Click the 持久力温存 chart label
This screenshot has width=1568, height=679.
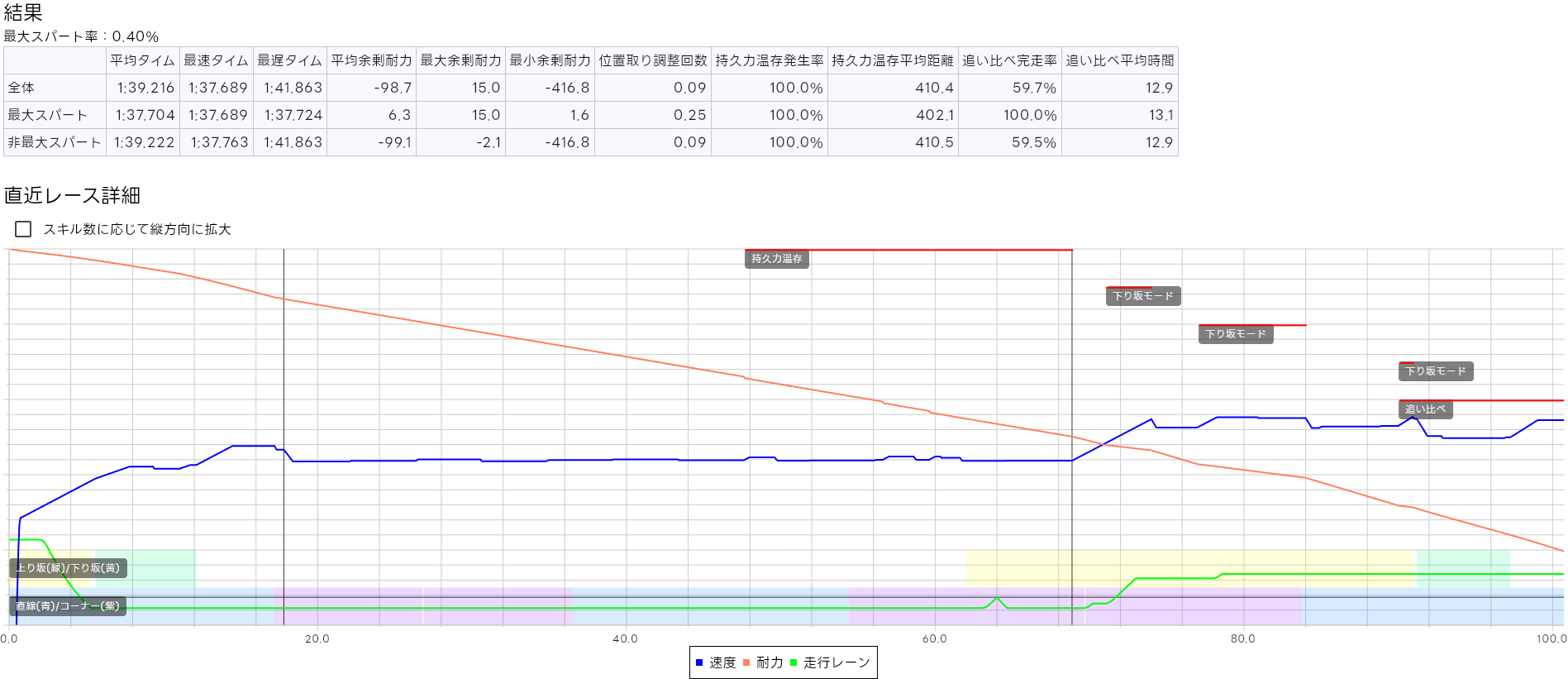click(777, 259)
